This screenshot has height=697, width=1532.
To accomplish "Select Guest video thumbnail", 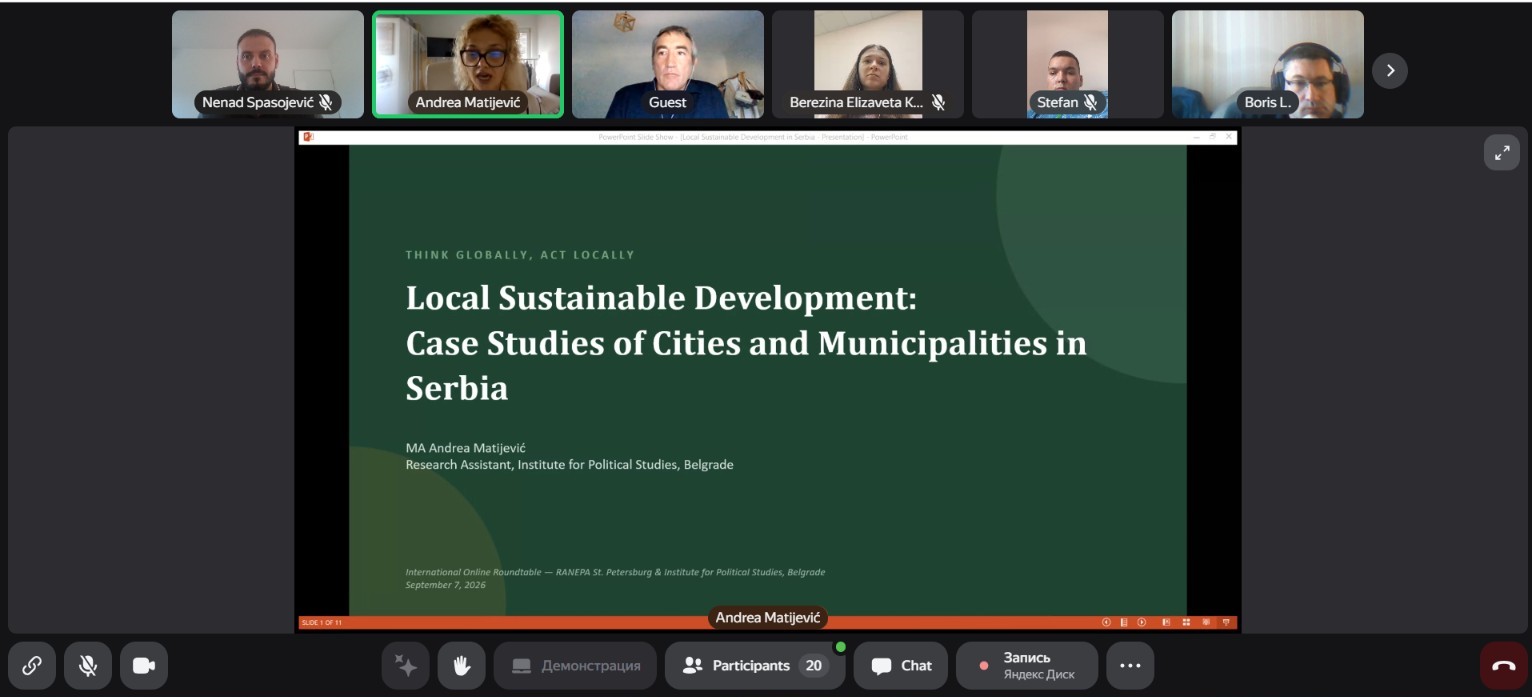I will coord(668,64).
